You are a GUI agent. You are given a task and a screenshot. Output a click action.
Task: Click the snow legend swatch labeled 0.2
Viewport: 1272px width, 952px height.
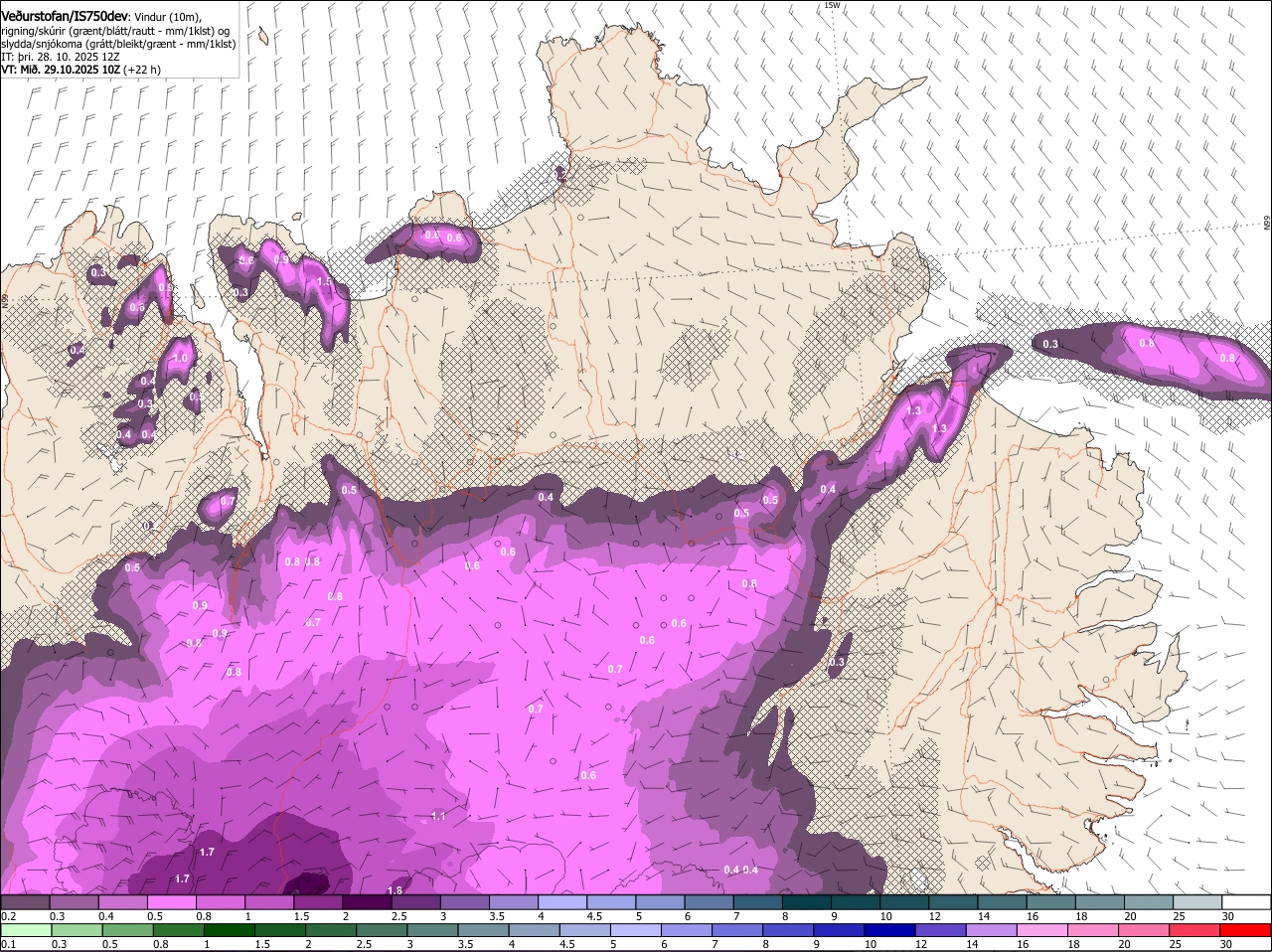pos(25,901)
